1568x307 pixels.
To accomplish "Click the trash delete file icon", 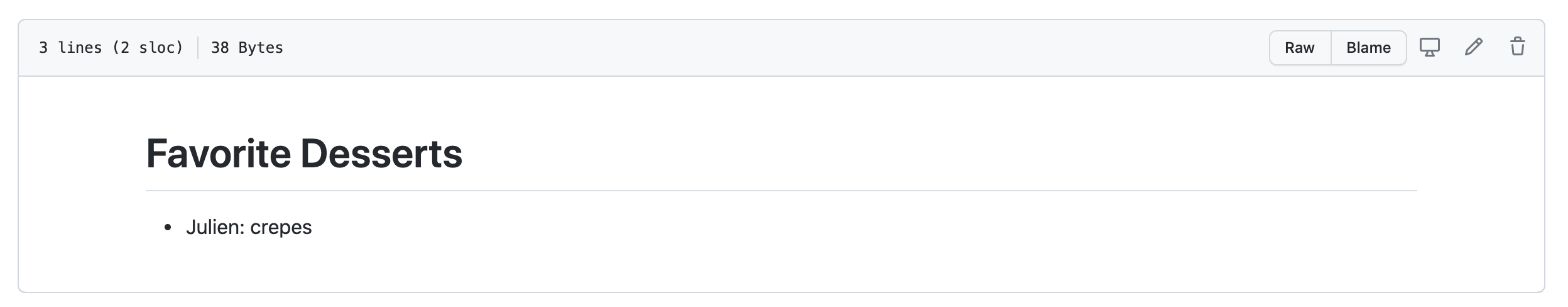I will point(1518,47).
